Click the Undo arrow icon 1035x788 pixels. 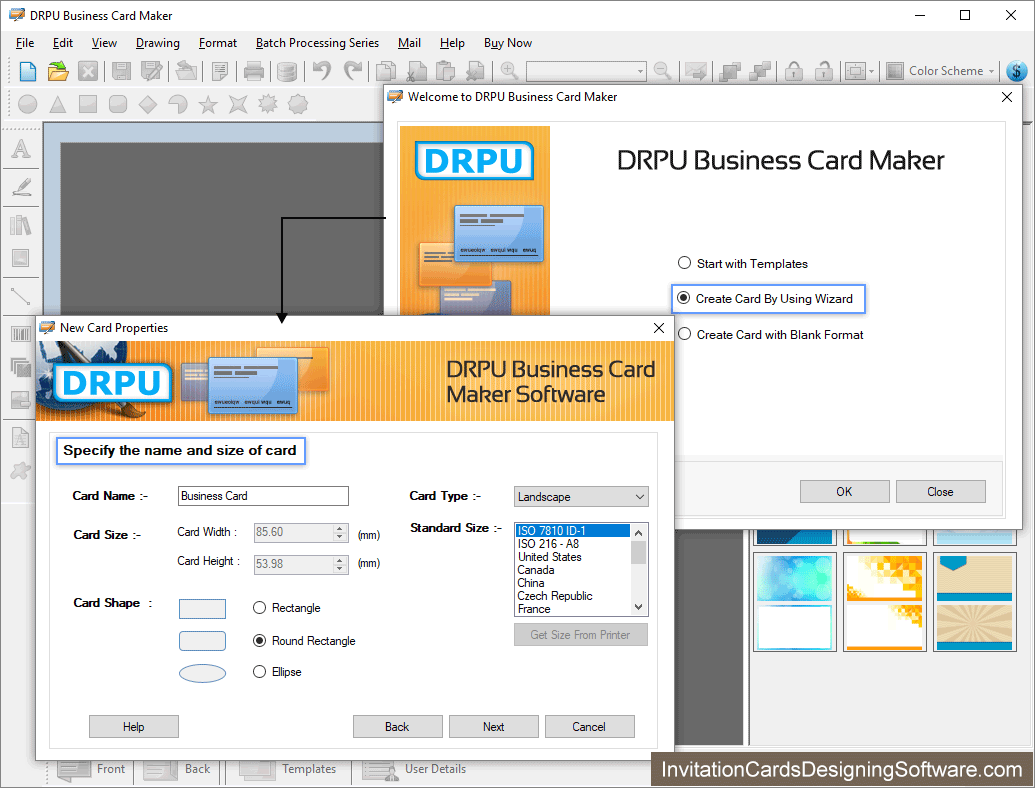point(322,70)
